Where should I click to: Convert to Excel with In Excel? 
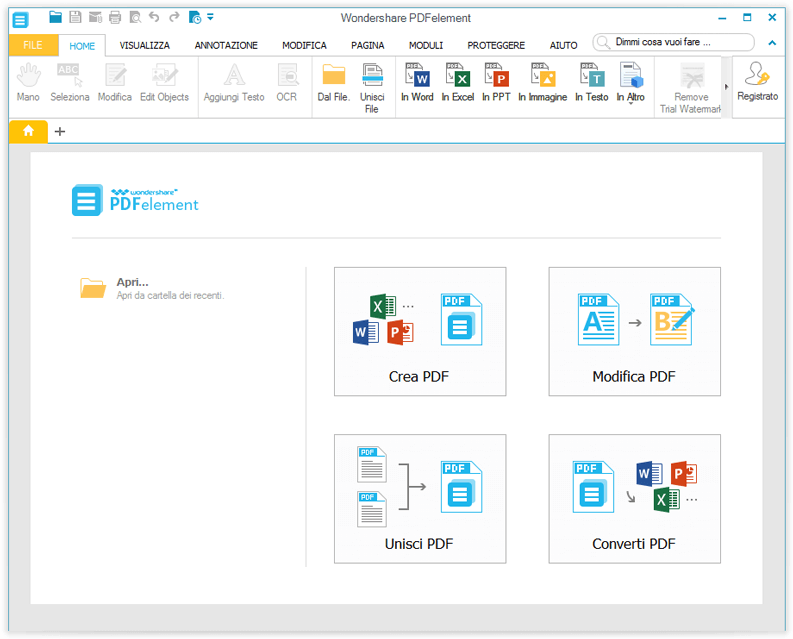[458, 83]
